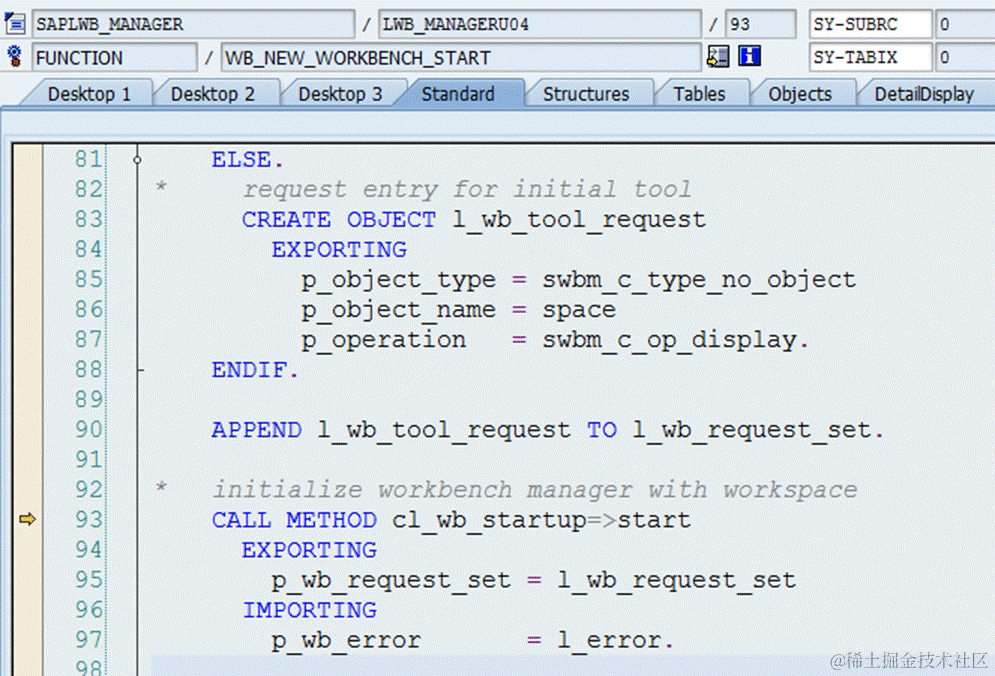Click the SY-SUBRC field
Image resolution: width=995 pixels, height=676 pixels.
[x=871, y=24]
